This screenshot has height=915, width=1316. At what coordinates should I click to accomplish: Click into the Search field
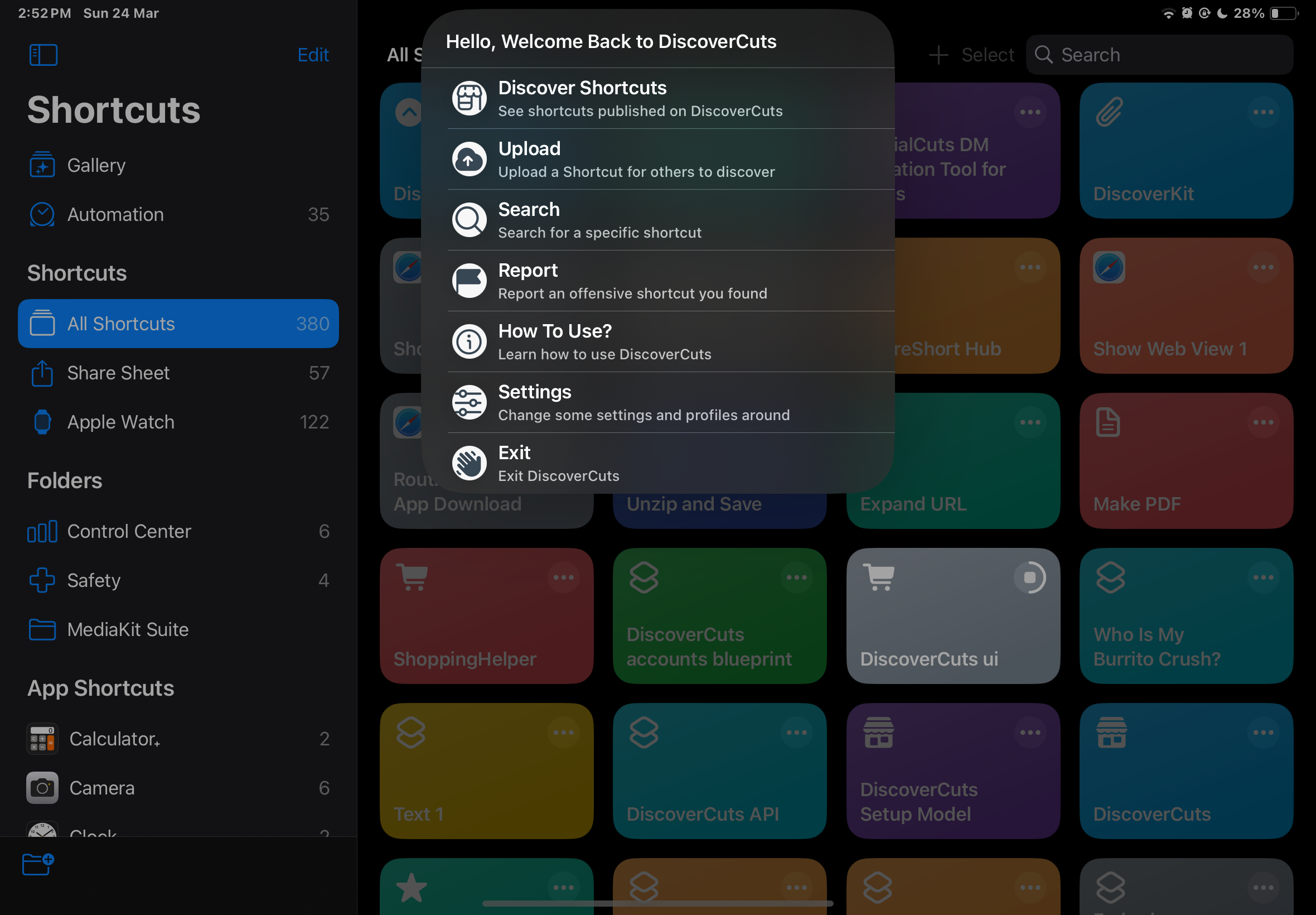pos(1159,55)
